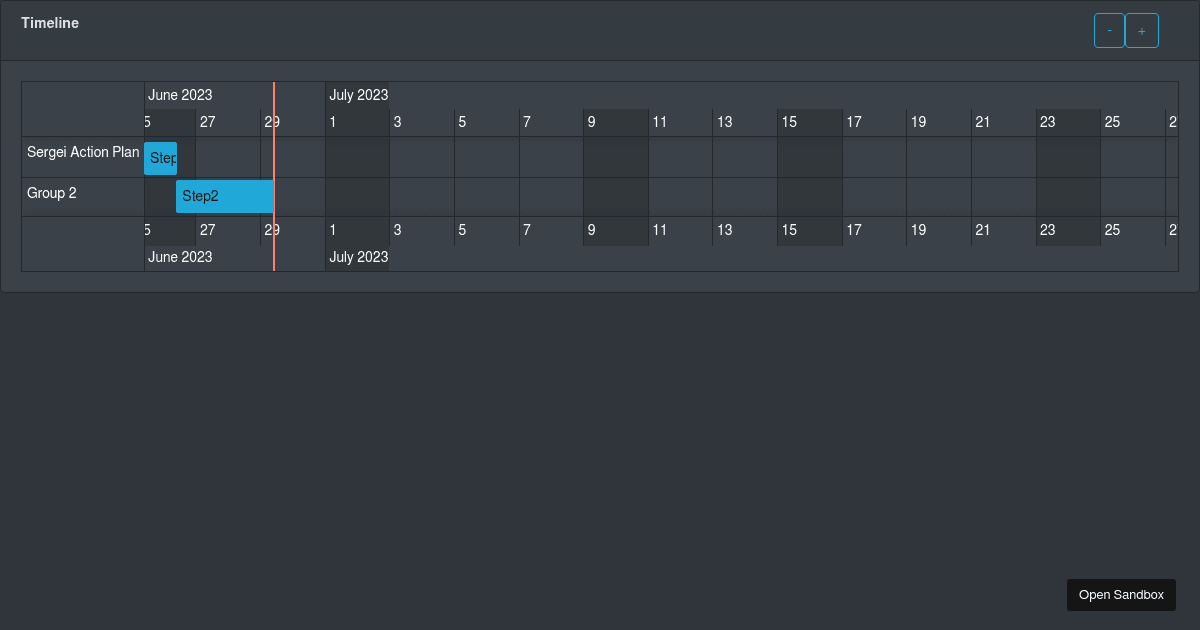Click the Timeline title text
Viewport: 1200px width, 630px height.
50,22
